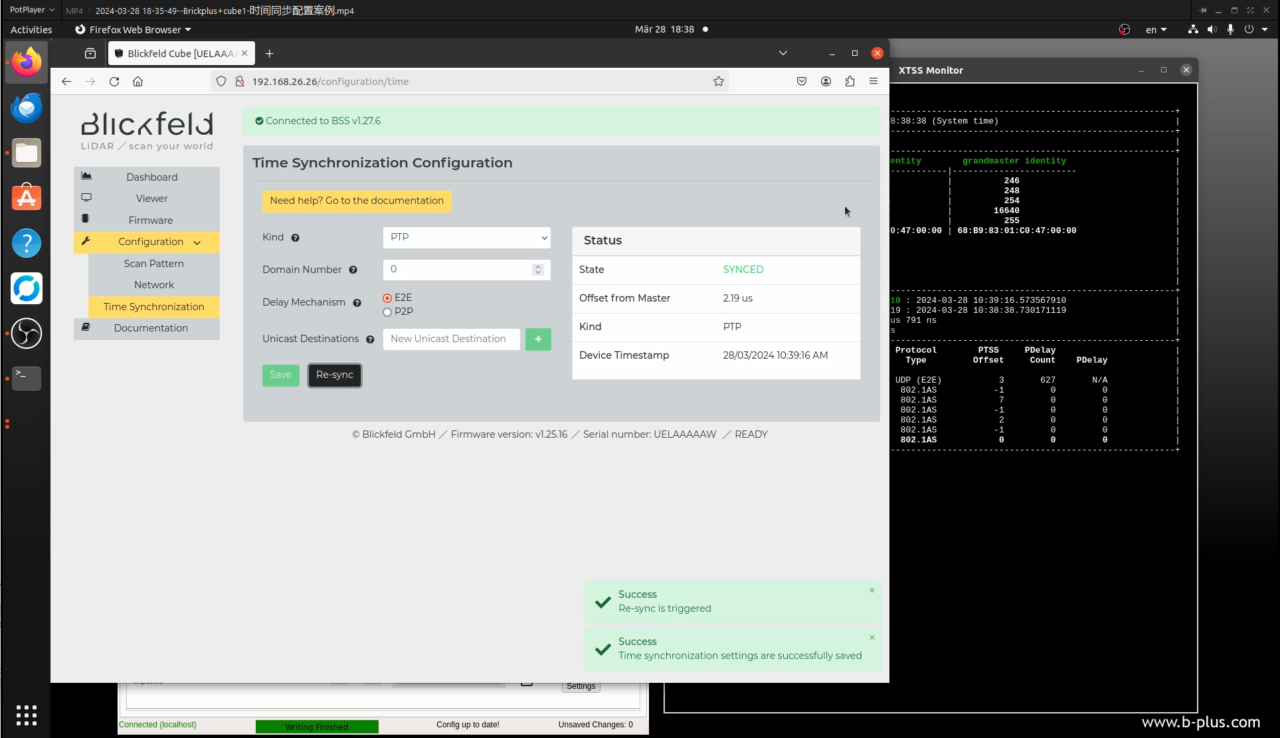Open a new Firefox tab
Image resolution: width=1280 pixels, height=738 pixels.
click(269, 53)
